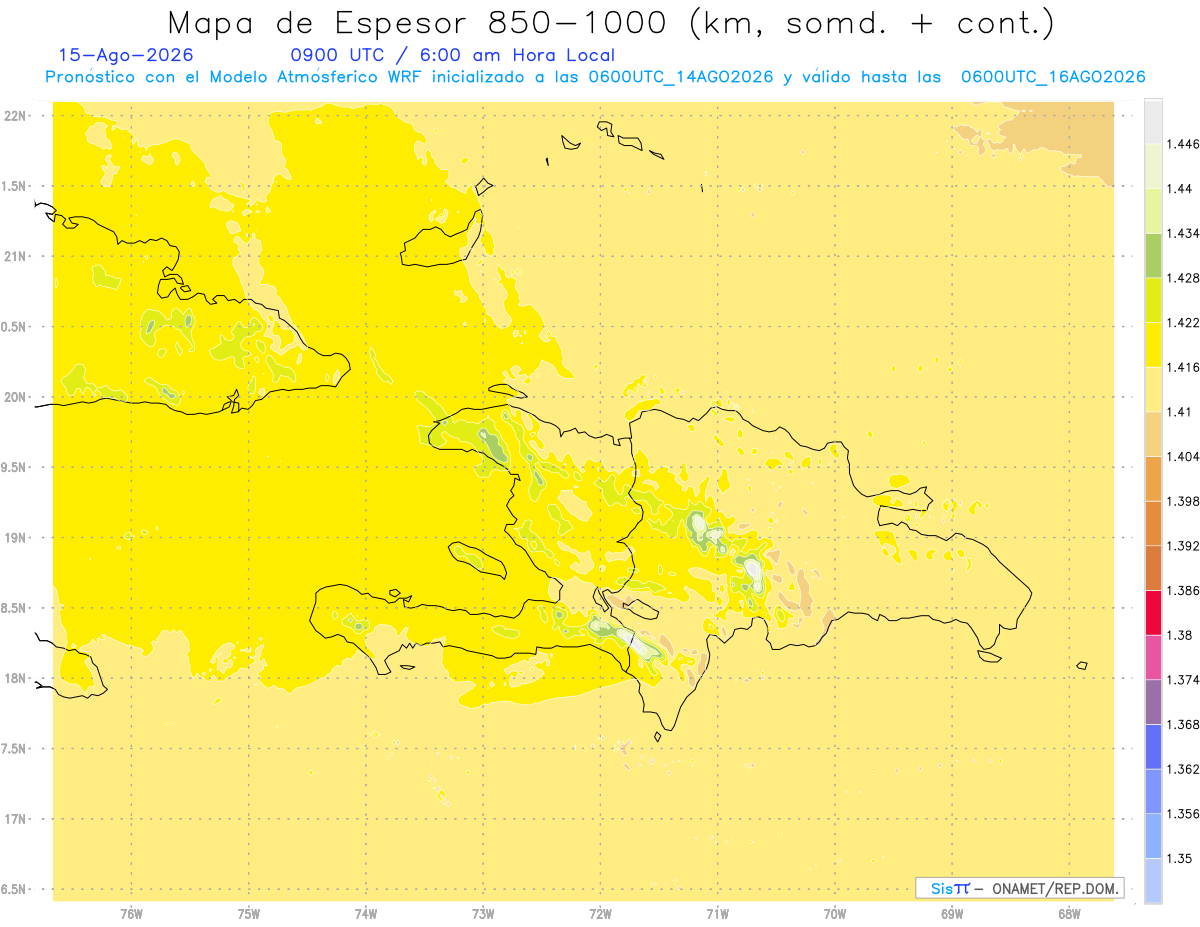Click the longitude label '73W'
This screenshot has height=927, width=1200.
point(483,913)
